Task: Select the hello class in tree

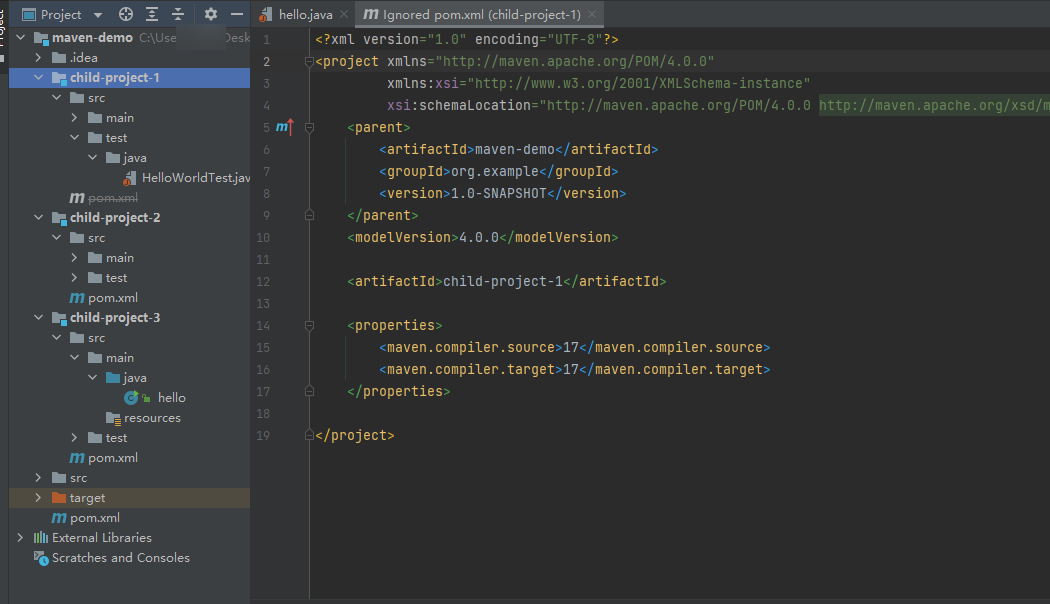Action: pyautogui.click(x=129, y=398)
